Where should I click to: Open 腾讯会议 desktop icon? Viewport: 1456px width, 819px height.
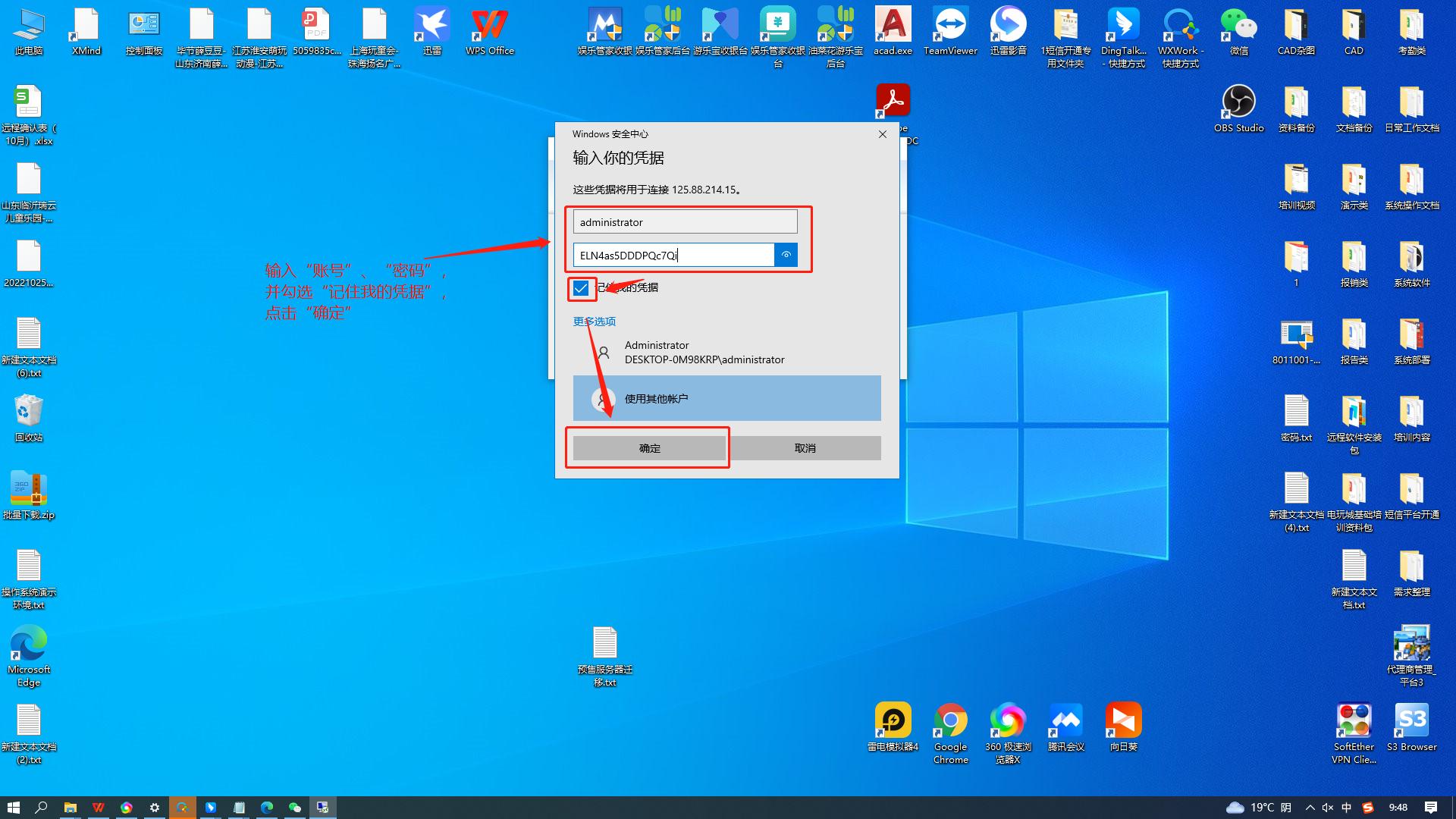tap(1066, 728)
